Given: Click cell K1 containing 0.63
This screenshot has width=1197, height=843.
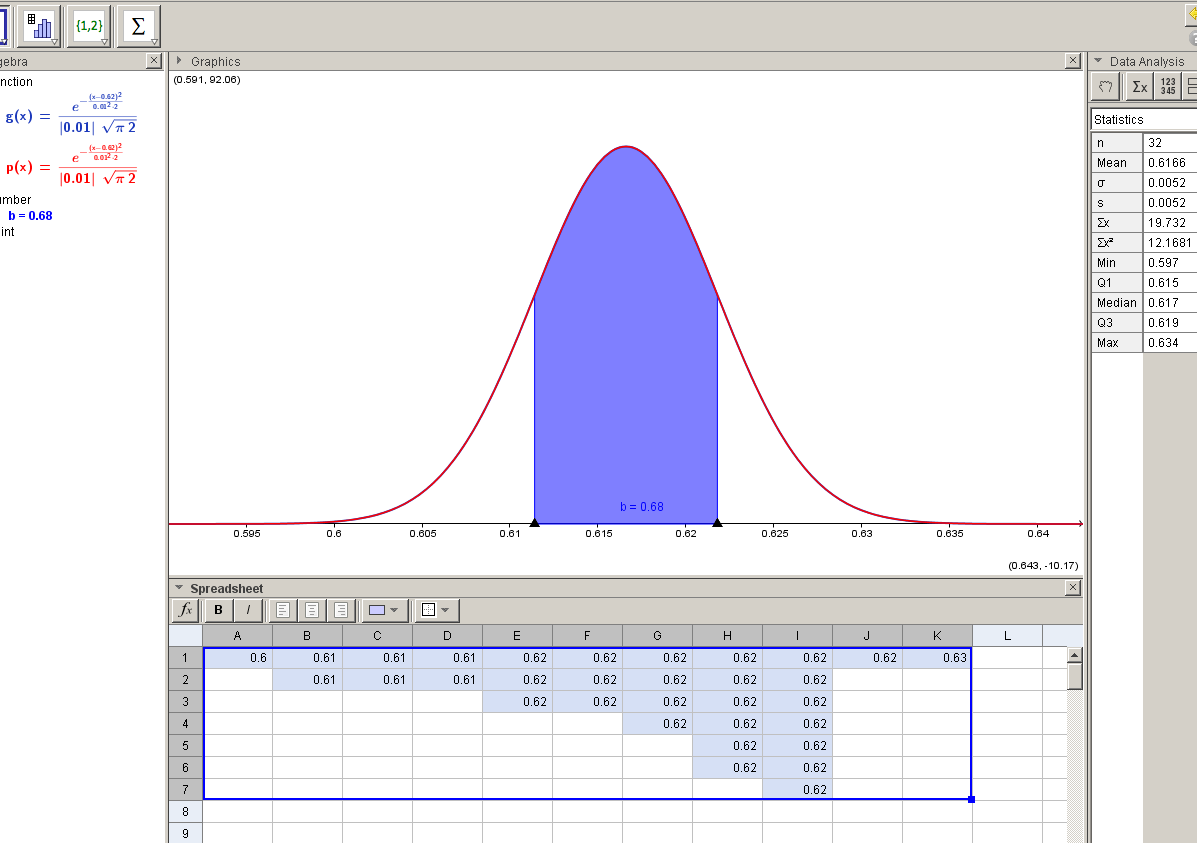Looking at the screenshot, I should point(937,658).
